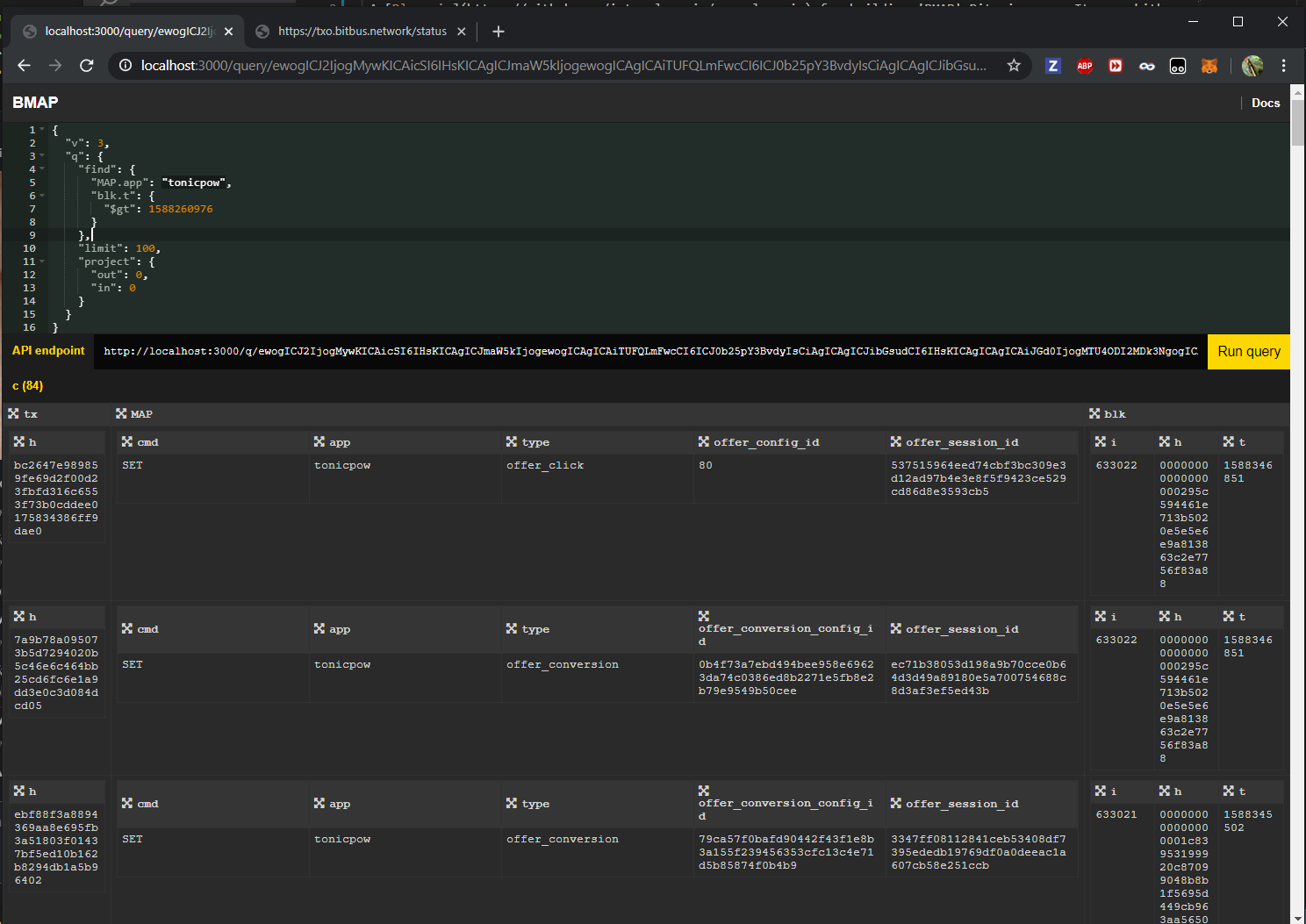Open the Chrome three-dot menu
Screen dimensions: 1306x924
1283,66
